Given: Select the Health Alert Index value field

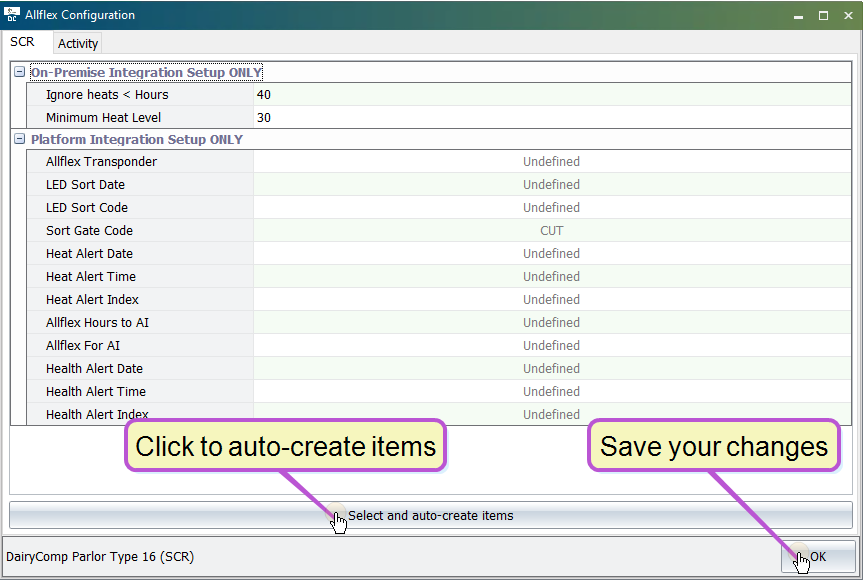Looking at the screenshot, I should point(552,414).
